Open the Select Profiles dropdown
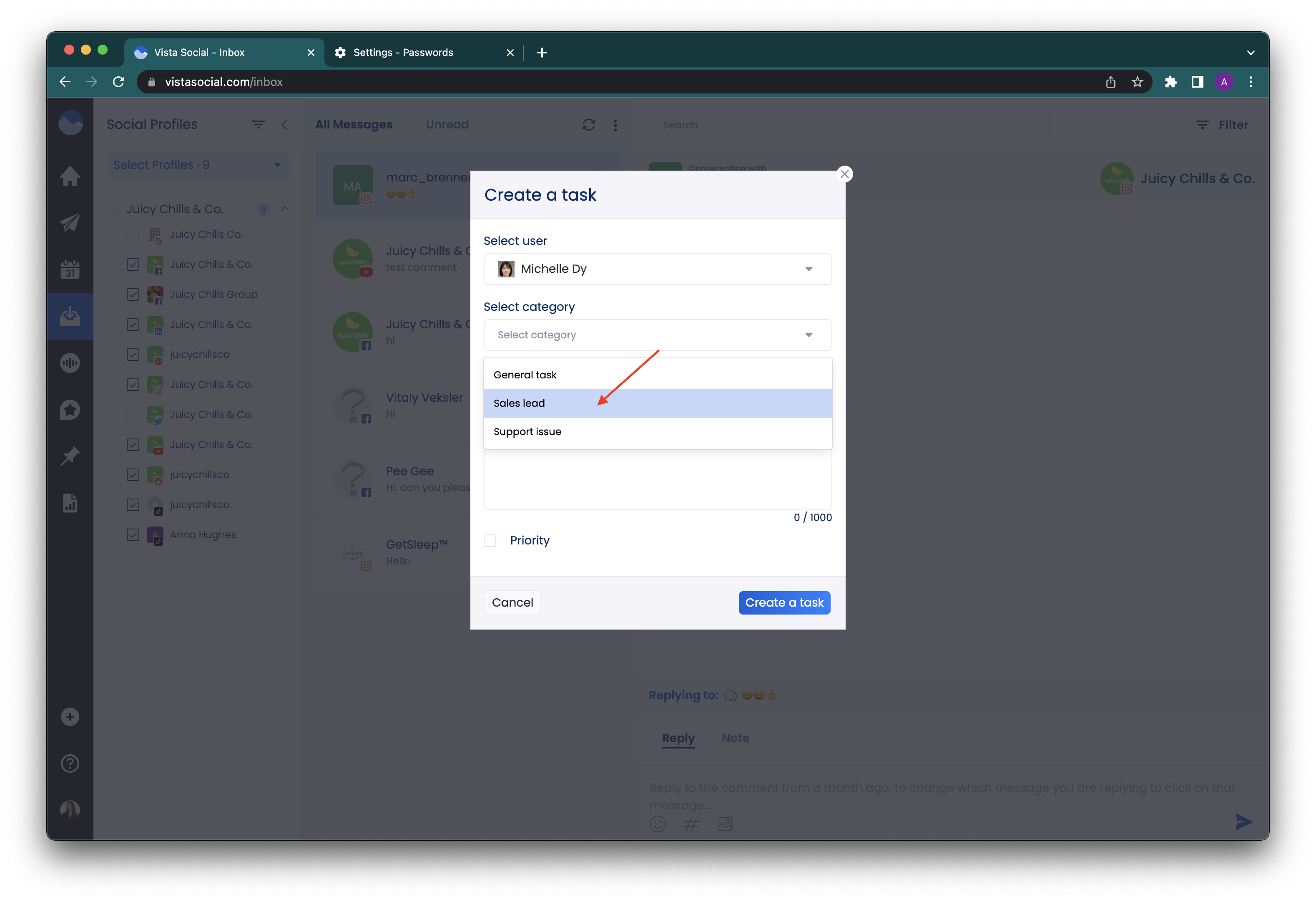 197,165
